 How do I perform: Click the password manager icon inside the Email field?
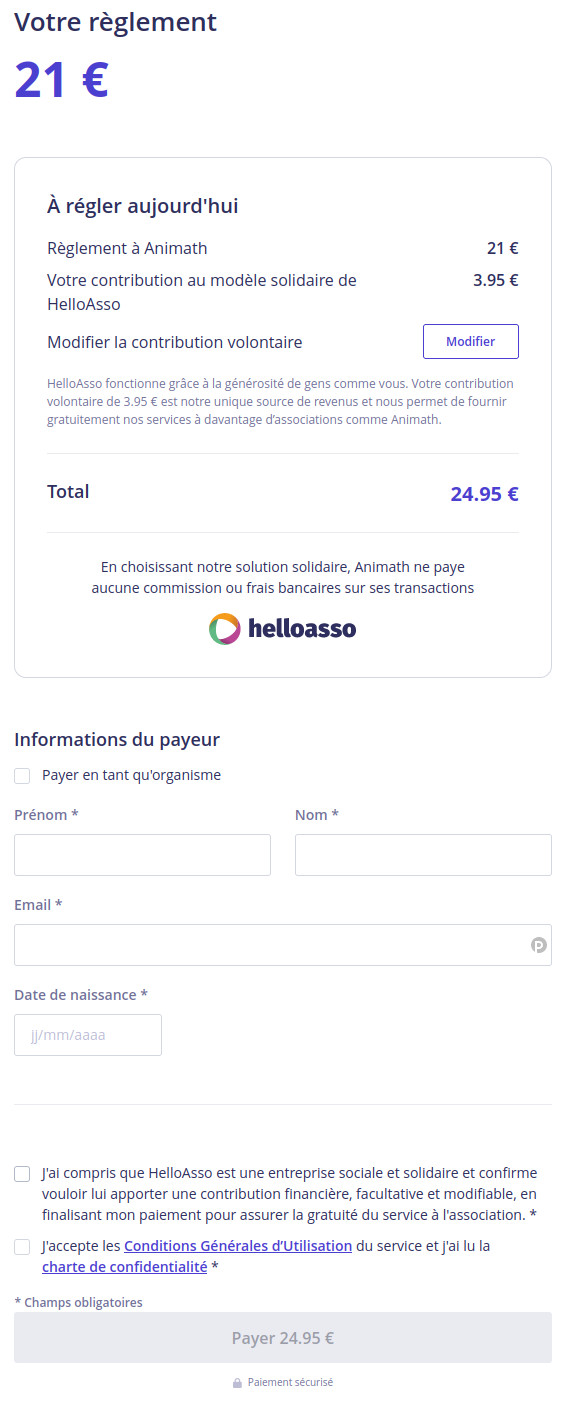(x=539, y=944)
